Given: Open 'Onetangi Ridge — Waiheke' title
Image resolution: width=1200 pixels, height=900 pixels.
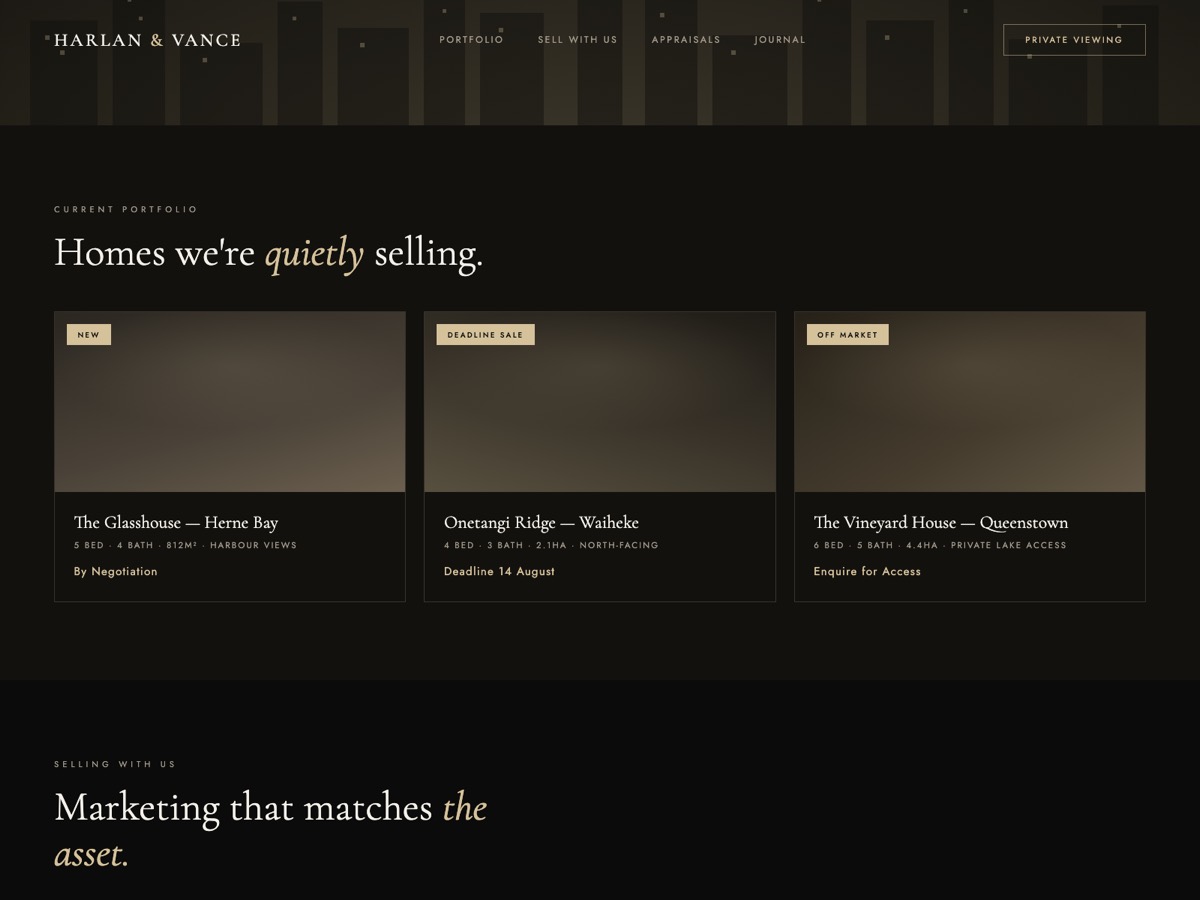Looking at the screenshot, I should tap(541, 522).
